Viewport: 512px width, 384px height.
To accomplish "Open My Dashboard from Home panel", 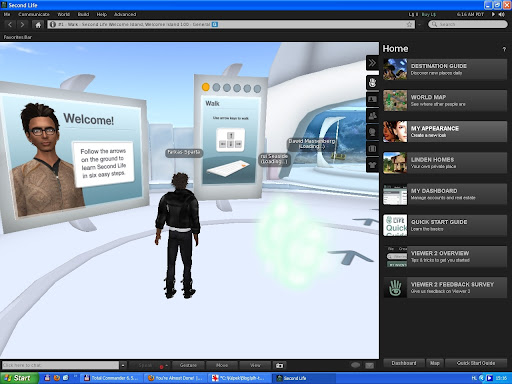I will pyautogui.click(x=445, y=194).
